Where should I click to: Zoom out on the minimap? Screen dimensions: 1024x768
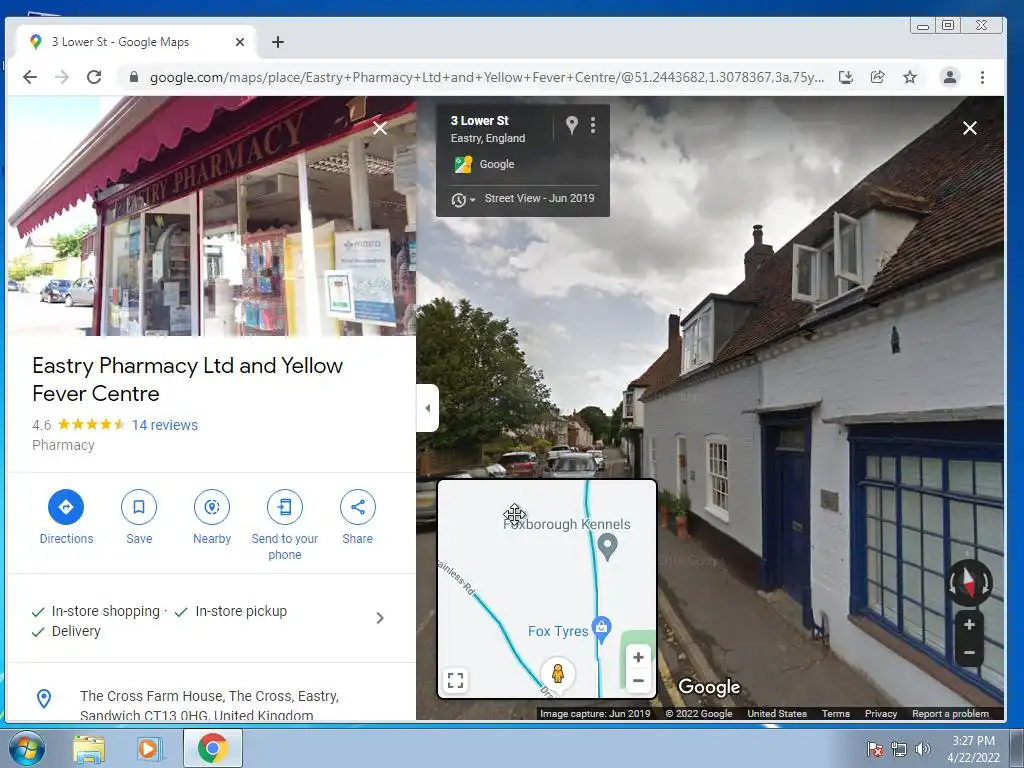click(x=638, y=680)
